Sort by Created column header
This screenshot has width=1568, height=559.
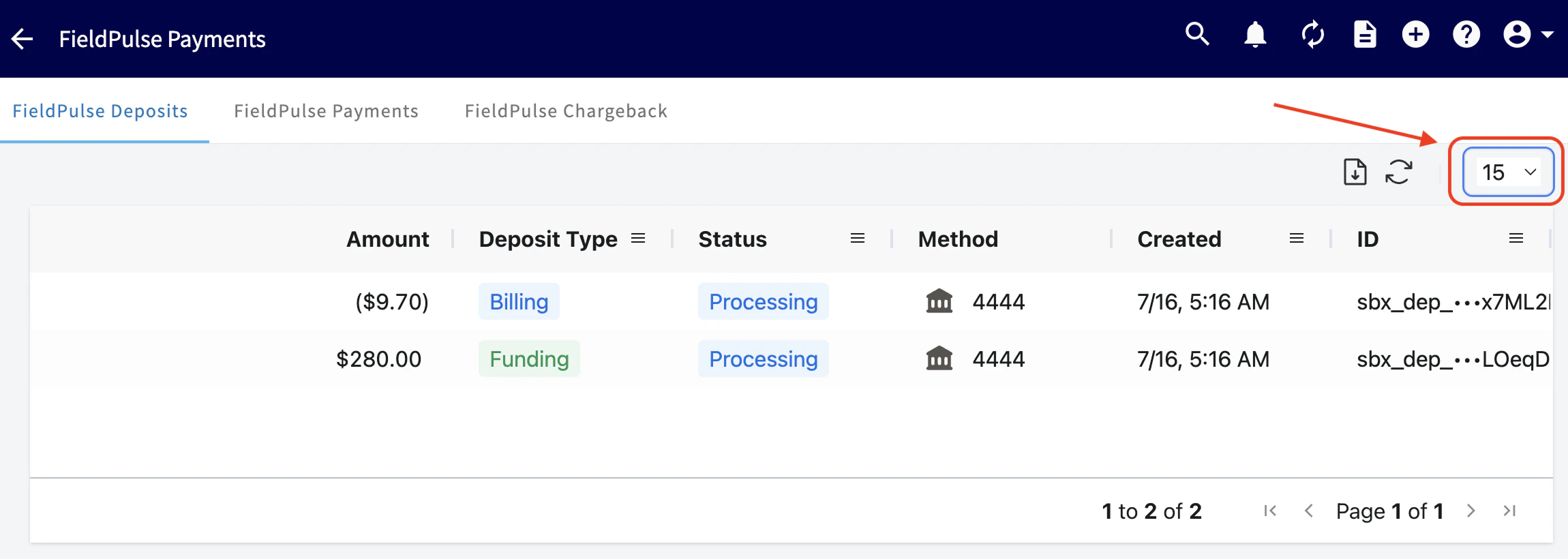coord(1179,239)
